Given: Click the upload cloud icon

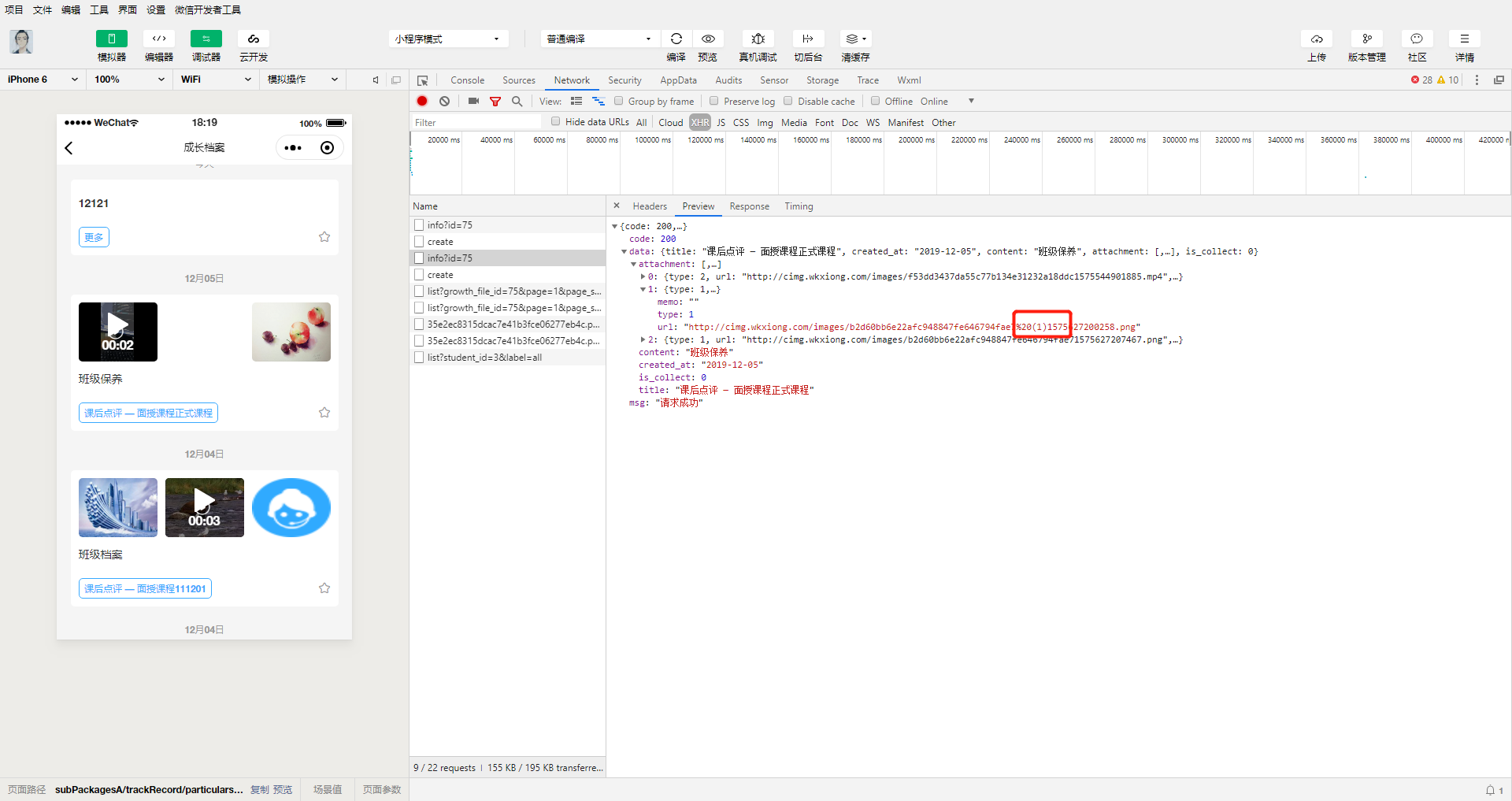Looking at the screenshot, I should (1317, 39).
